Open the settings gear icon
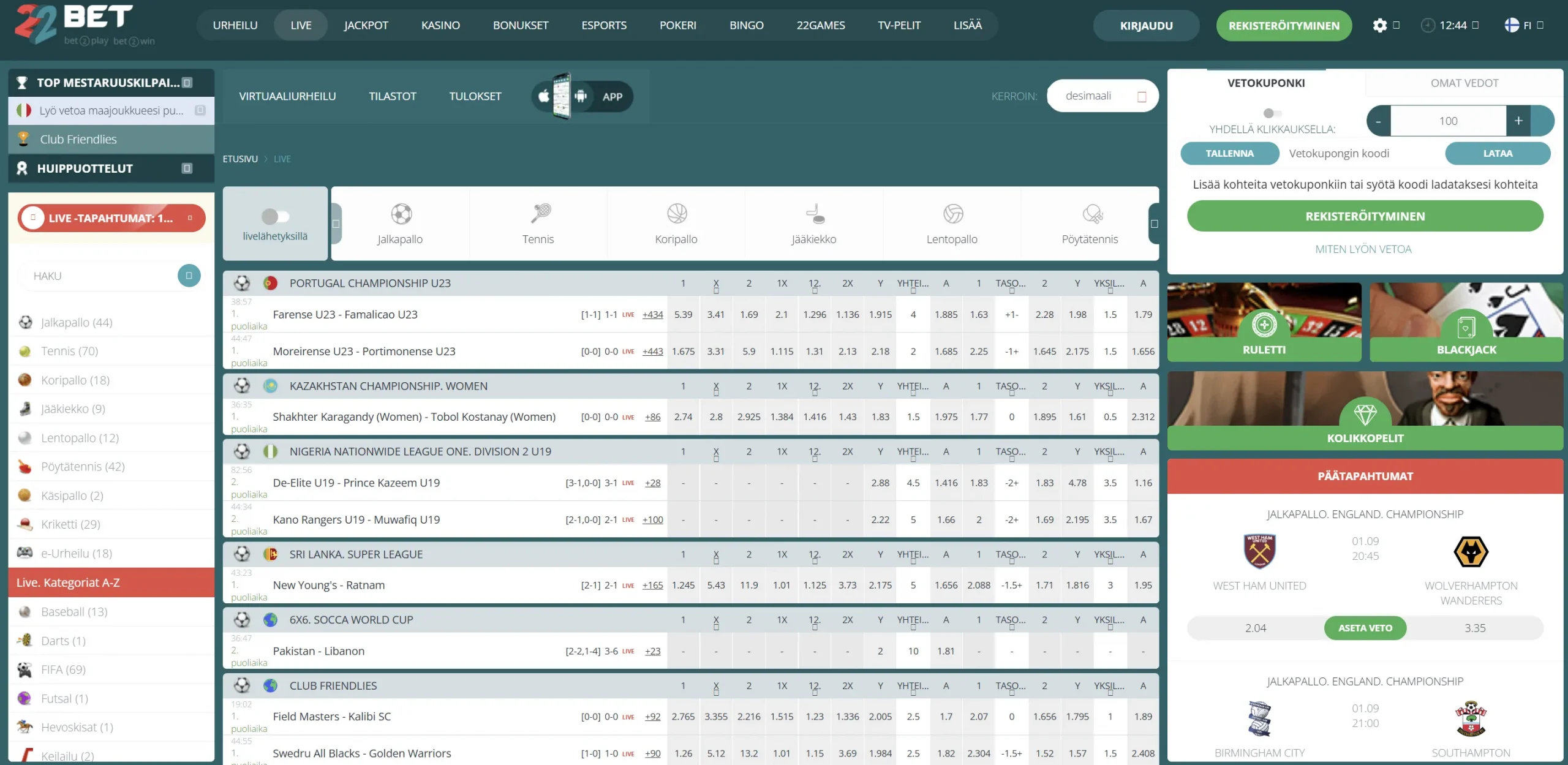 (1379, 26)
